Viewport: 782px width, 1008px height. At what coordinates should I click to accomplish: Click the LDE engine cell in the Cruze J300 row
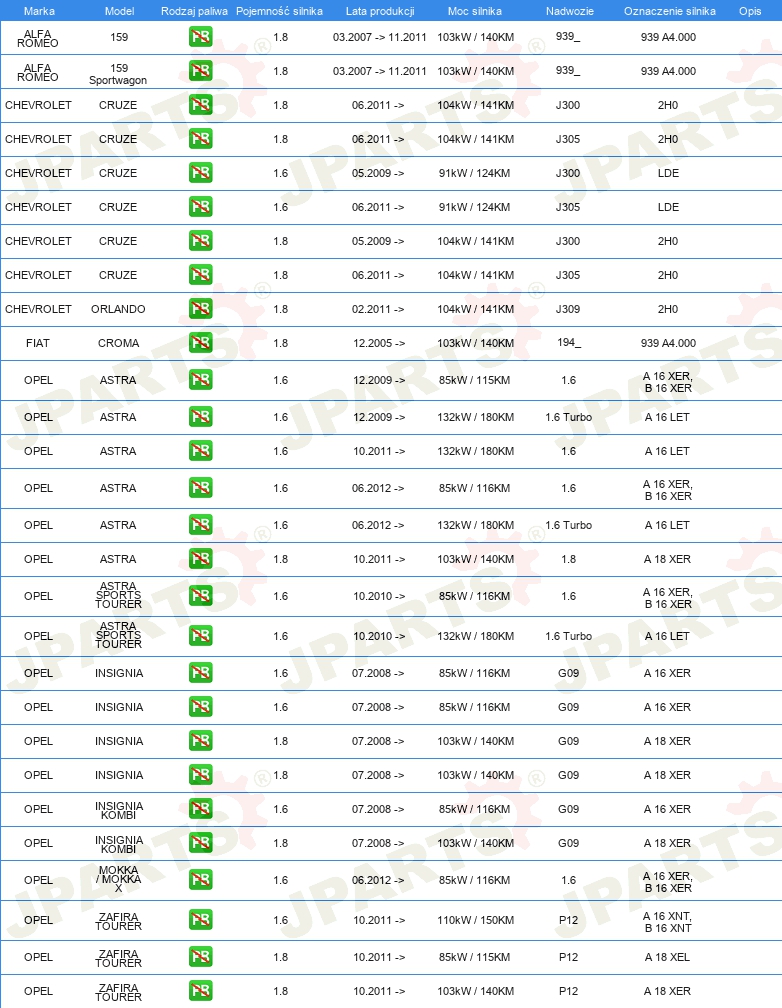(x=668, y=174)
